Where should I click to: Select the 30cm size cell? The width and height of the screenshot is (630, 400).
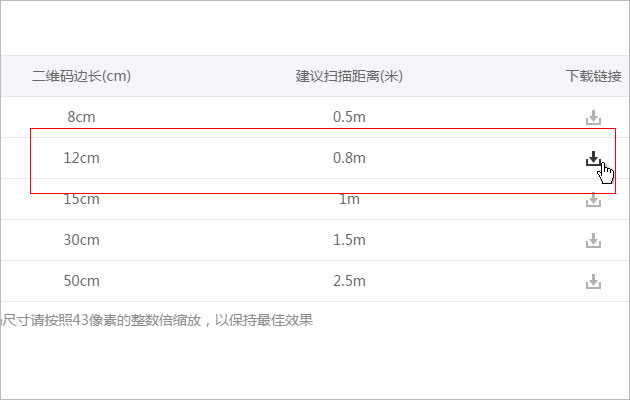click(x=82, y=240)
